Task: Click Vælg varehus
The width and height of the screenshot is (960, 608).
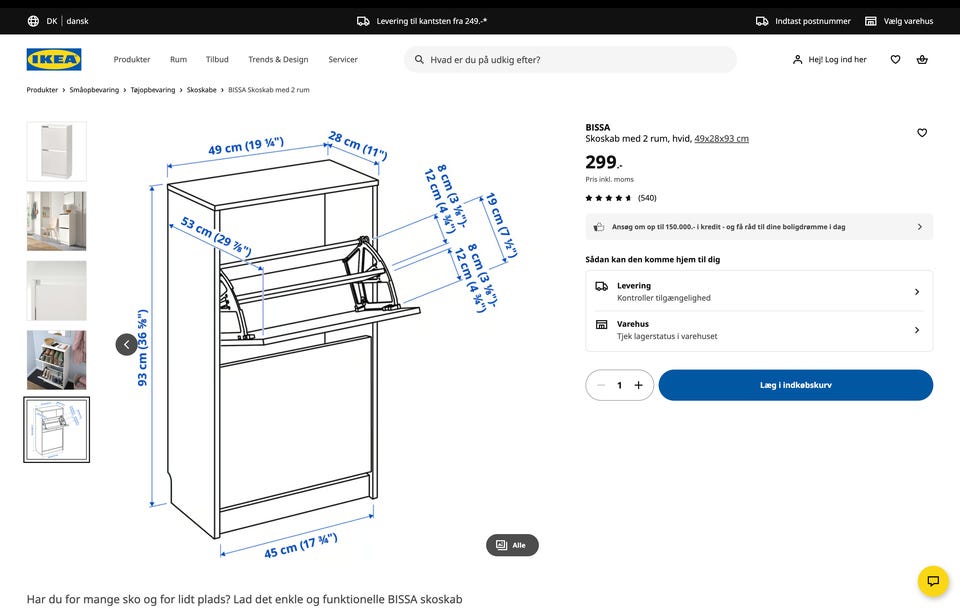Action: tap(908, 21)
